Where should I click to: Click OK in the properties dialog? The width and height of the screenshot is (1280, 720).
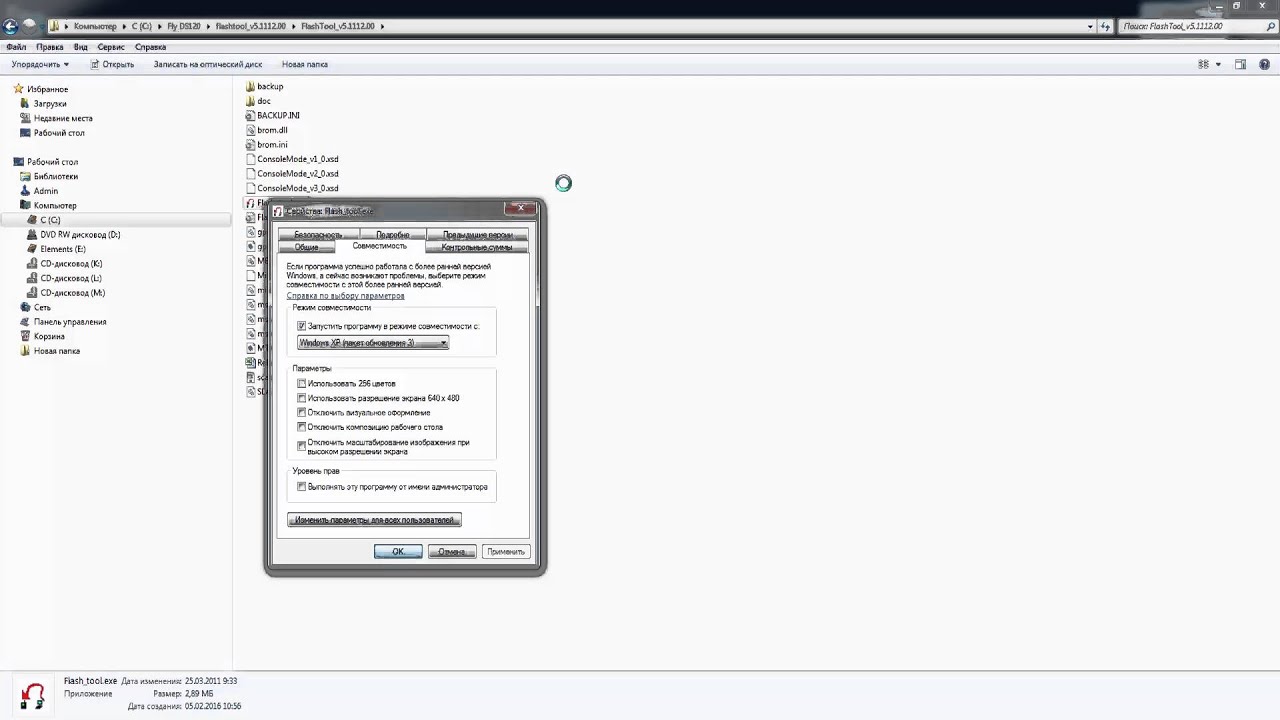pyautogui.click(x=398, y=552)
